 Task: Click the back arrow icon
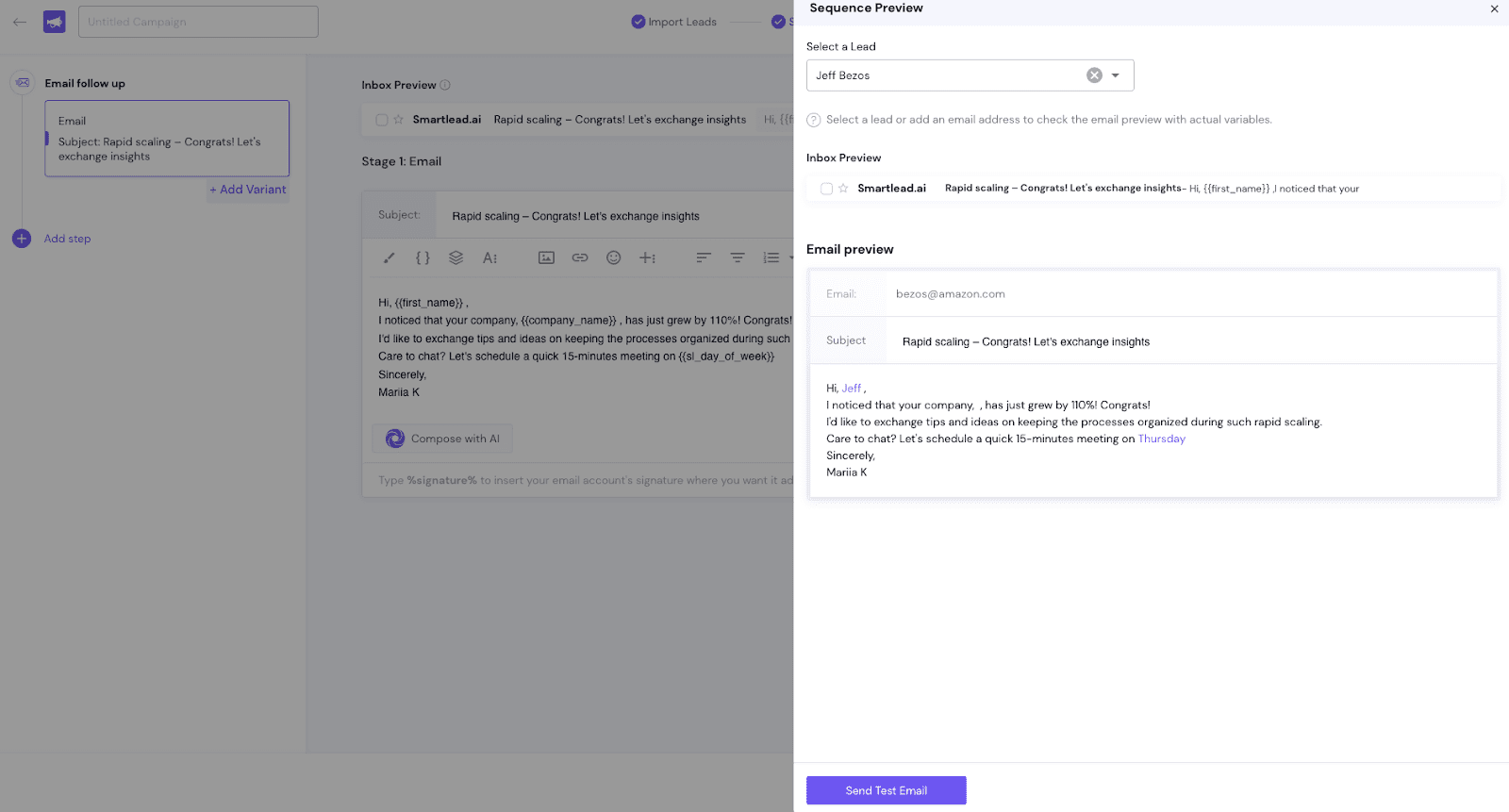[20, 22]
